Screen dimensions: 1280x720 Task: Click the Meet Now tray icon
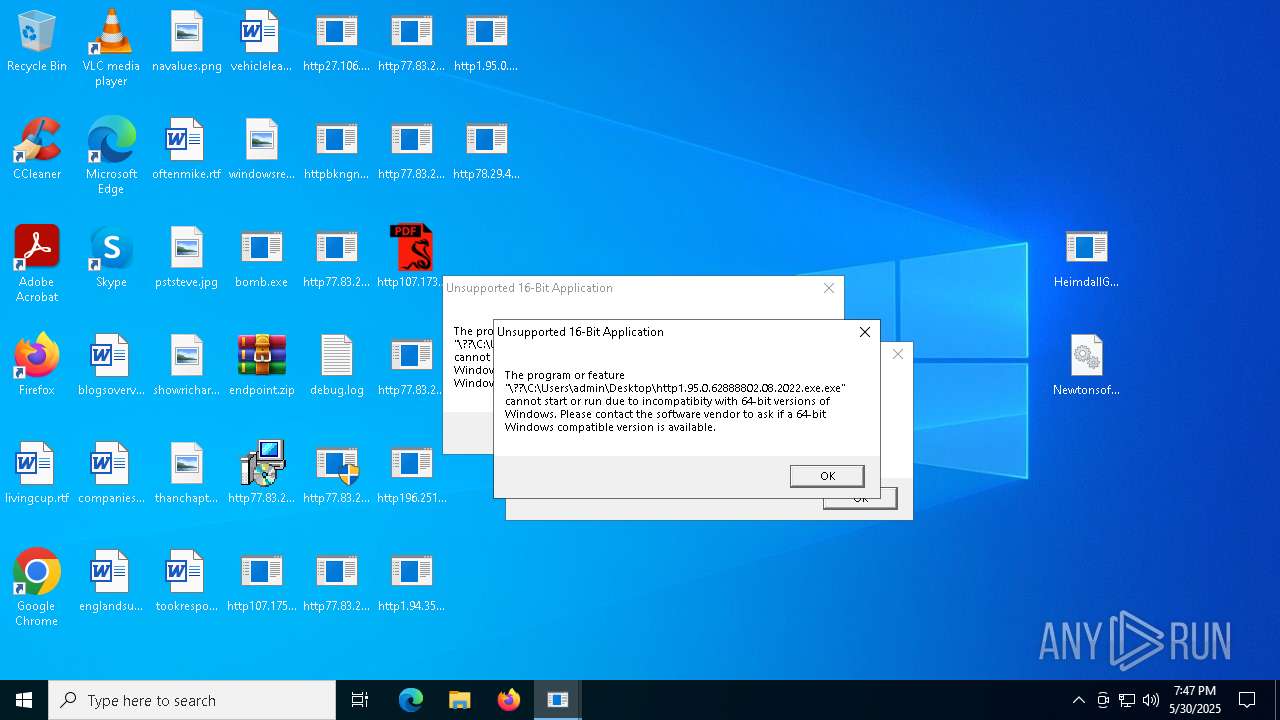pyautogui.click(x=1103, y=700)
